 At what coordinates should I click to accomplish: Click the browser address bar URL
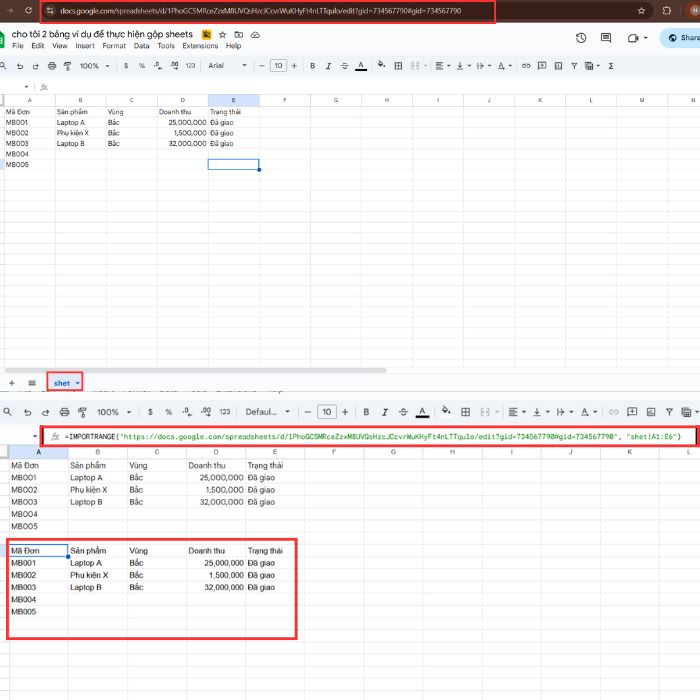coord(260,11)
